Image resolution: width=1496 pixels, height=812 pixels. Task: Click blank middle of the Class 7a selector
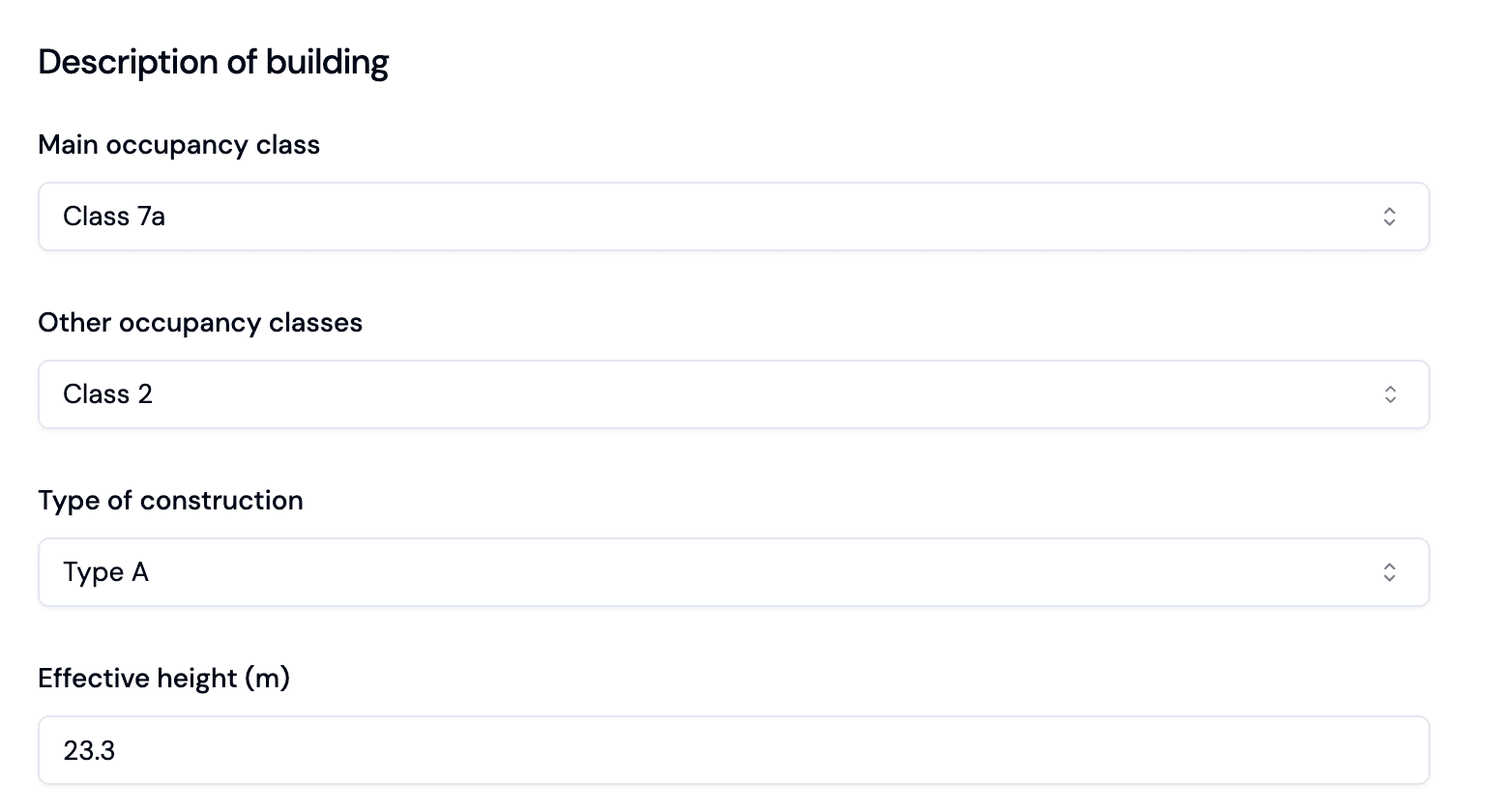[733, 217]
